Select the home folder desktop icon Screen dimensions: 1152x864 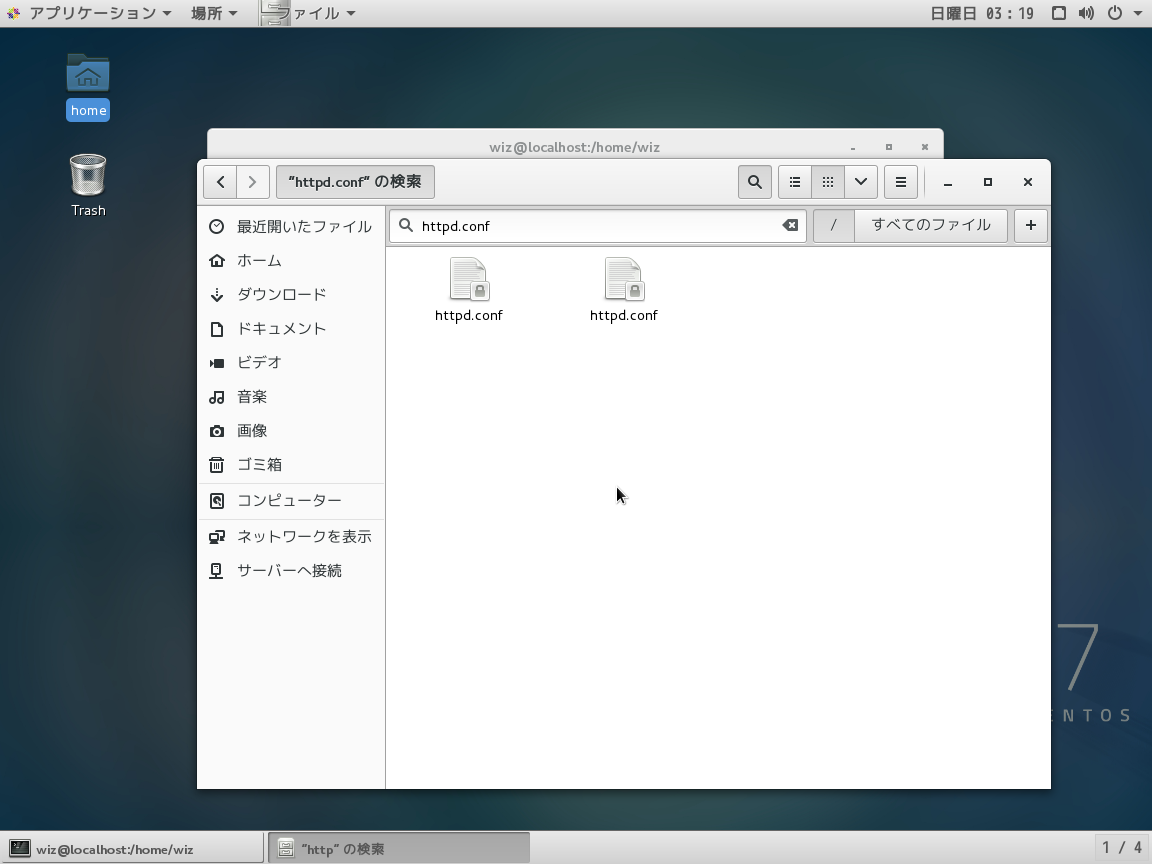click(88, 87)
